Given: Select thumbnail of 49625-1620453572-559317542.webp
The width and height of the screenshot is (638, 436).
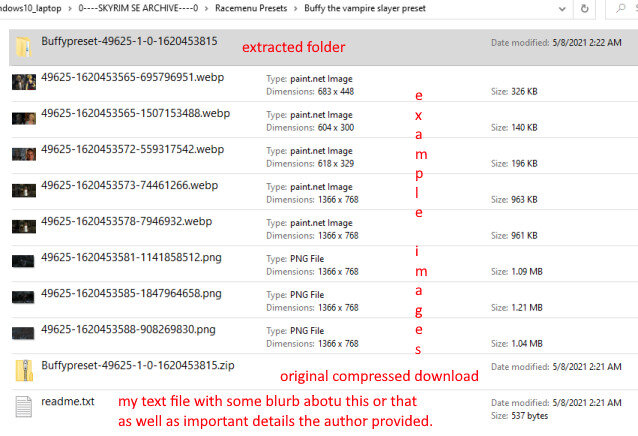Looking at the screenshot, I should pyautogui.click(x=24, y=155).
